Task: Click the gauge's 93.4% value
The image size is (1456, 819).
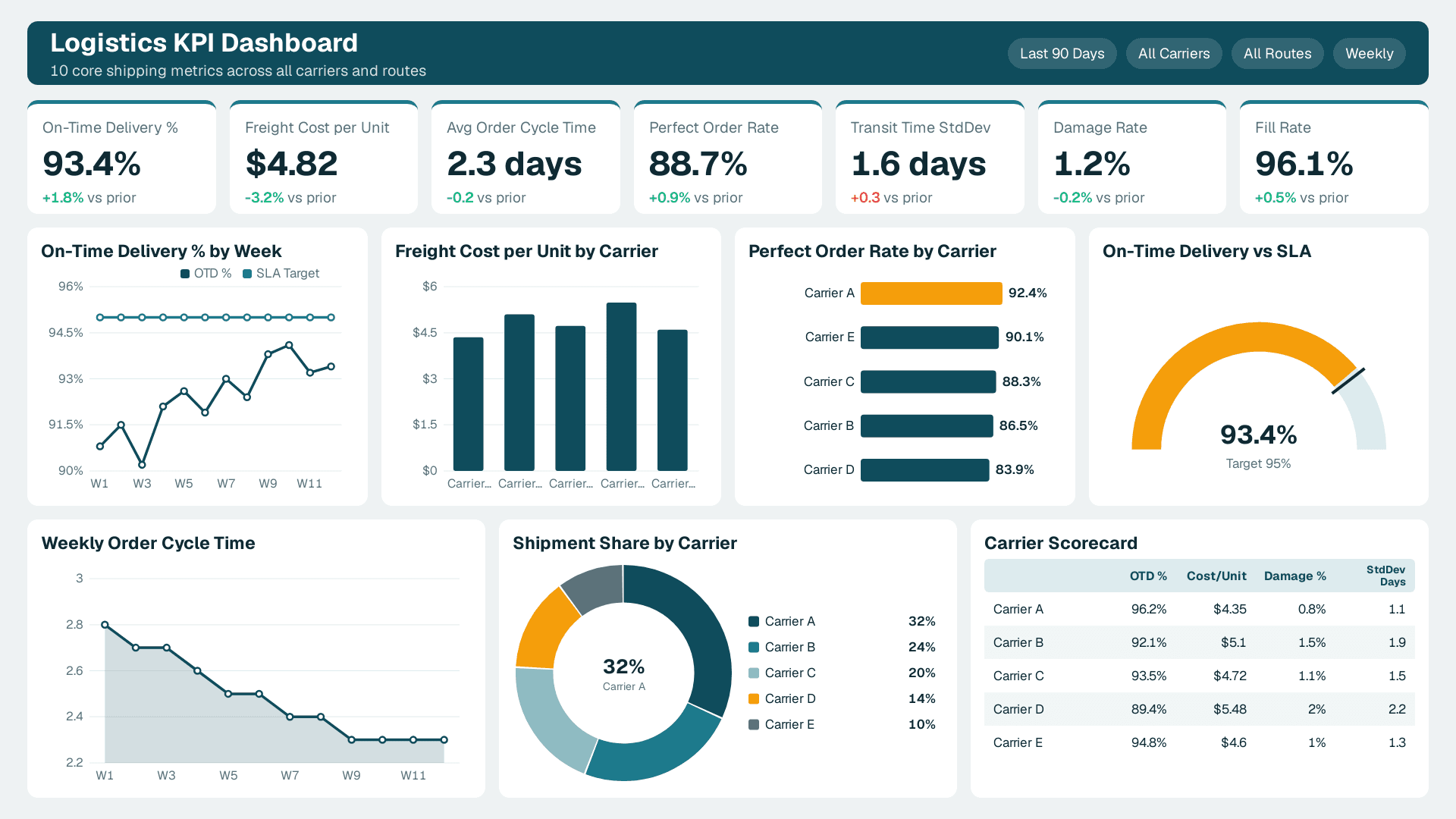Action: click(1258, 435)
